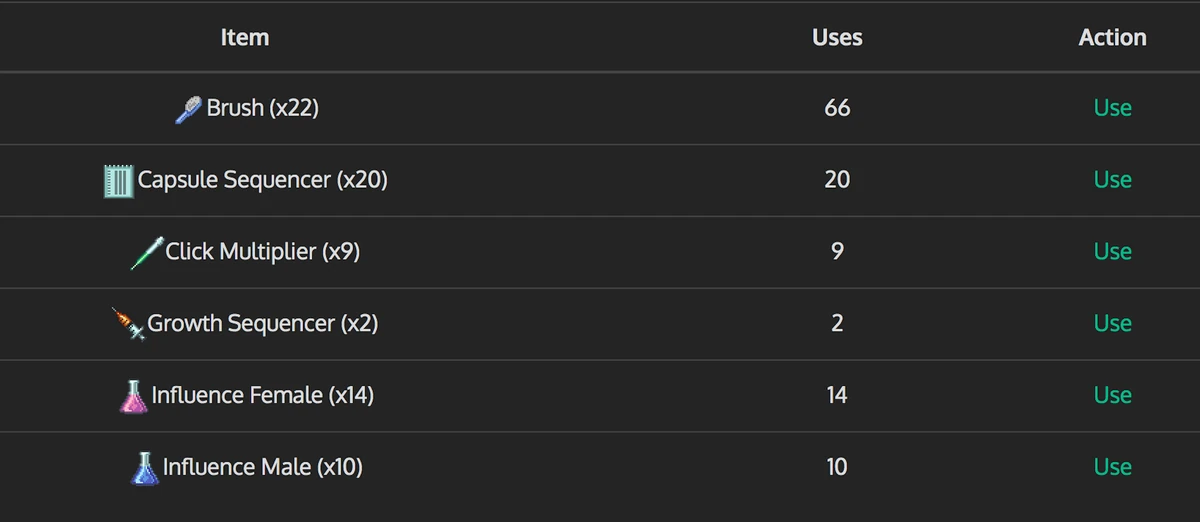Click the blue Influence Male flask icon
Screen dimensions: 1200x522
tap(145, 468)
